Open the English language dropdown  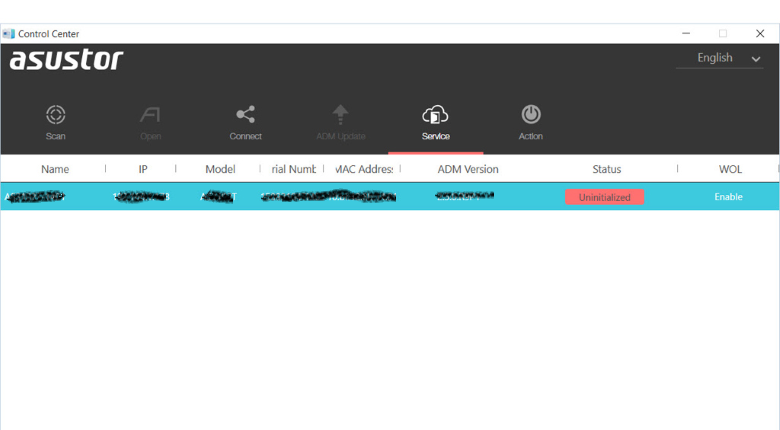click(719, 58)
